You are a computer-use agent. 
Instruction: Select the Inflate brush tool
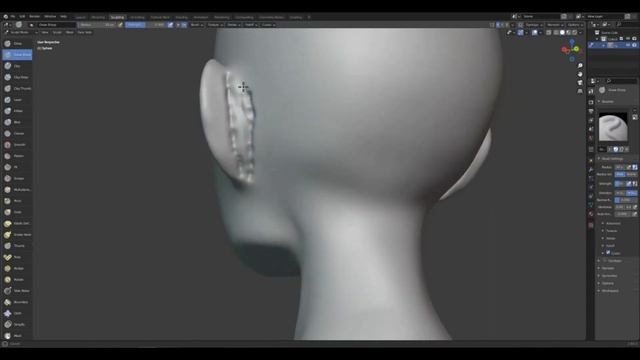[x=17, y=111]
